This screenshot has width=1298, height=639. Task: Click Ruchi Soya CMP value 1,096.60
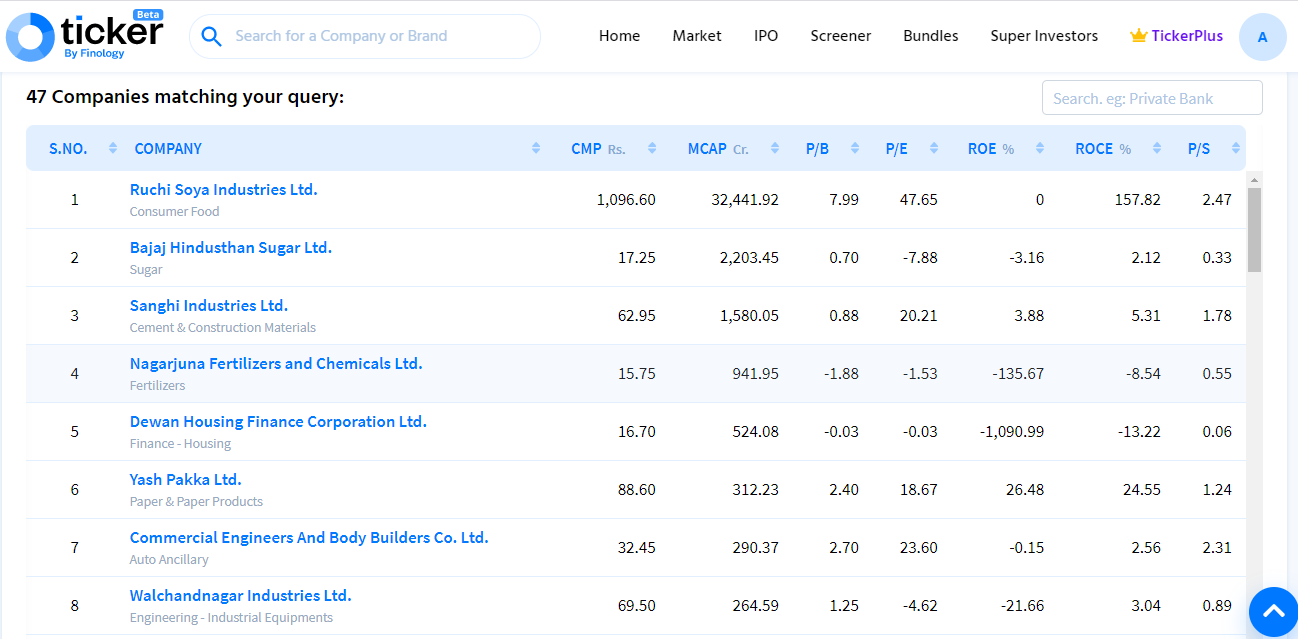click(x=626, y=199)
